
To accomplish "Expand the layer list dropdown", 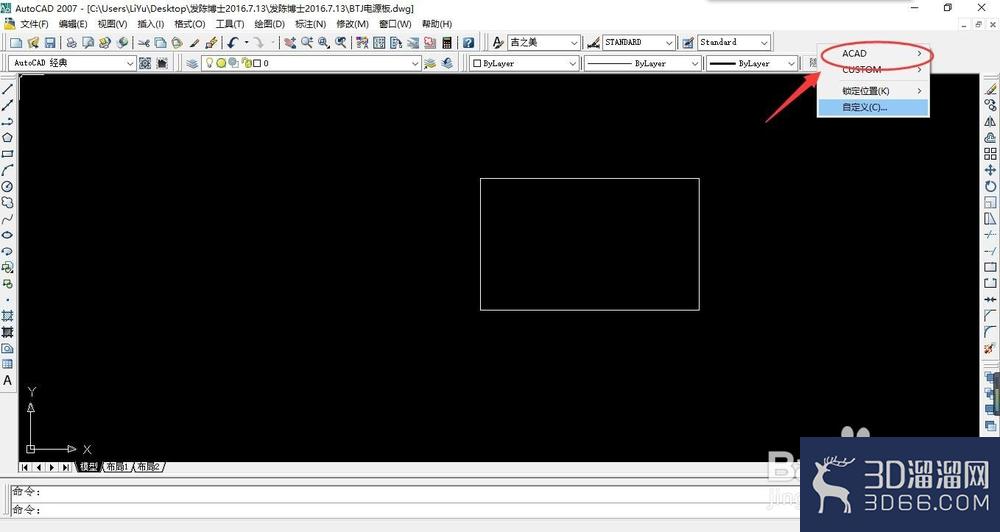I will point(415,63).
